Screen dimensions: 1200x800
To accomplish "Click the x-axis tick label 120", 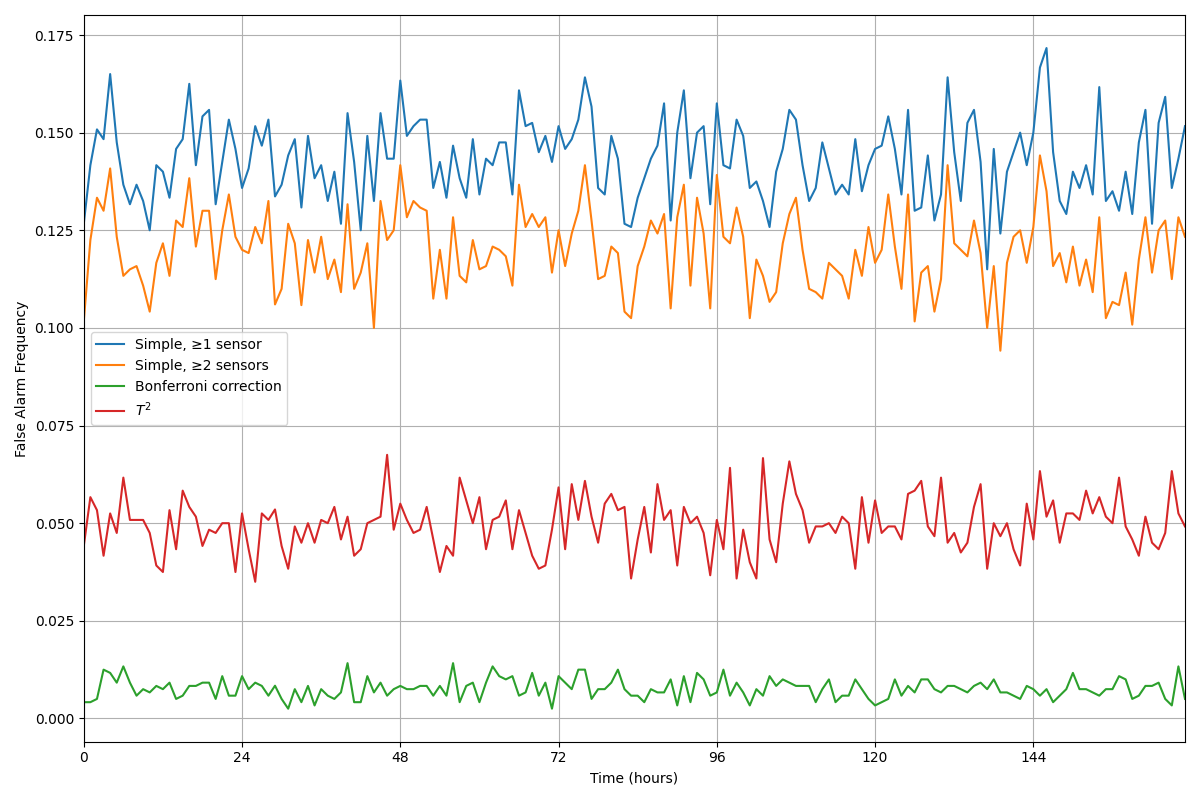I will tap(875, 758).
